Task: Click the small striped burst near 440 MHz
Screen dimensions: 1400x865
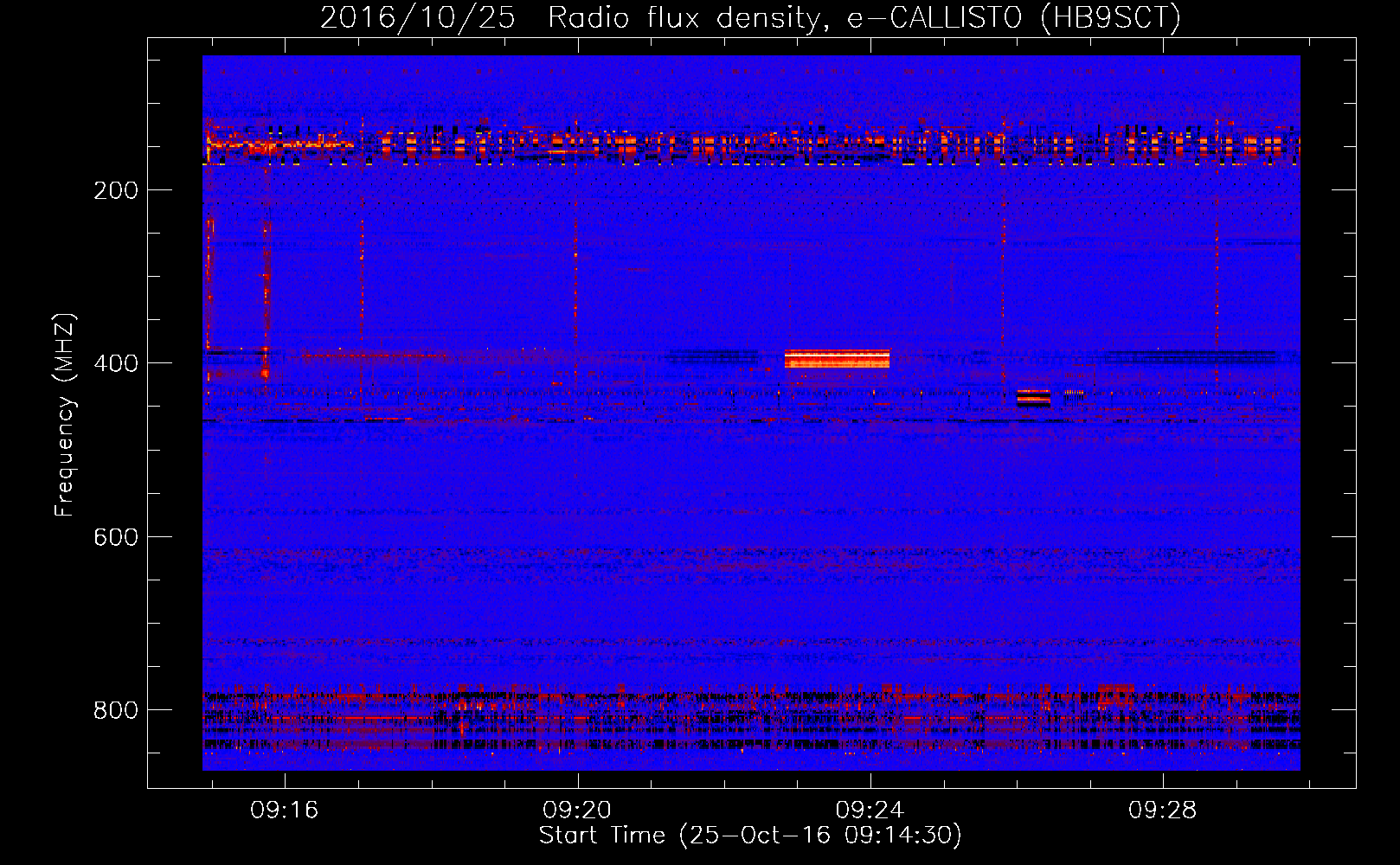Action: (x=1033, y=398)
